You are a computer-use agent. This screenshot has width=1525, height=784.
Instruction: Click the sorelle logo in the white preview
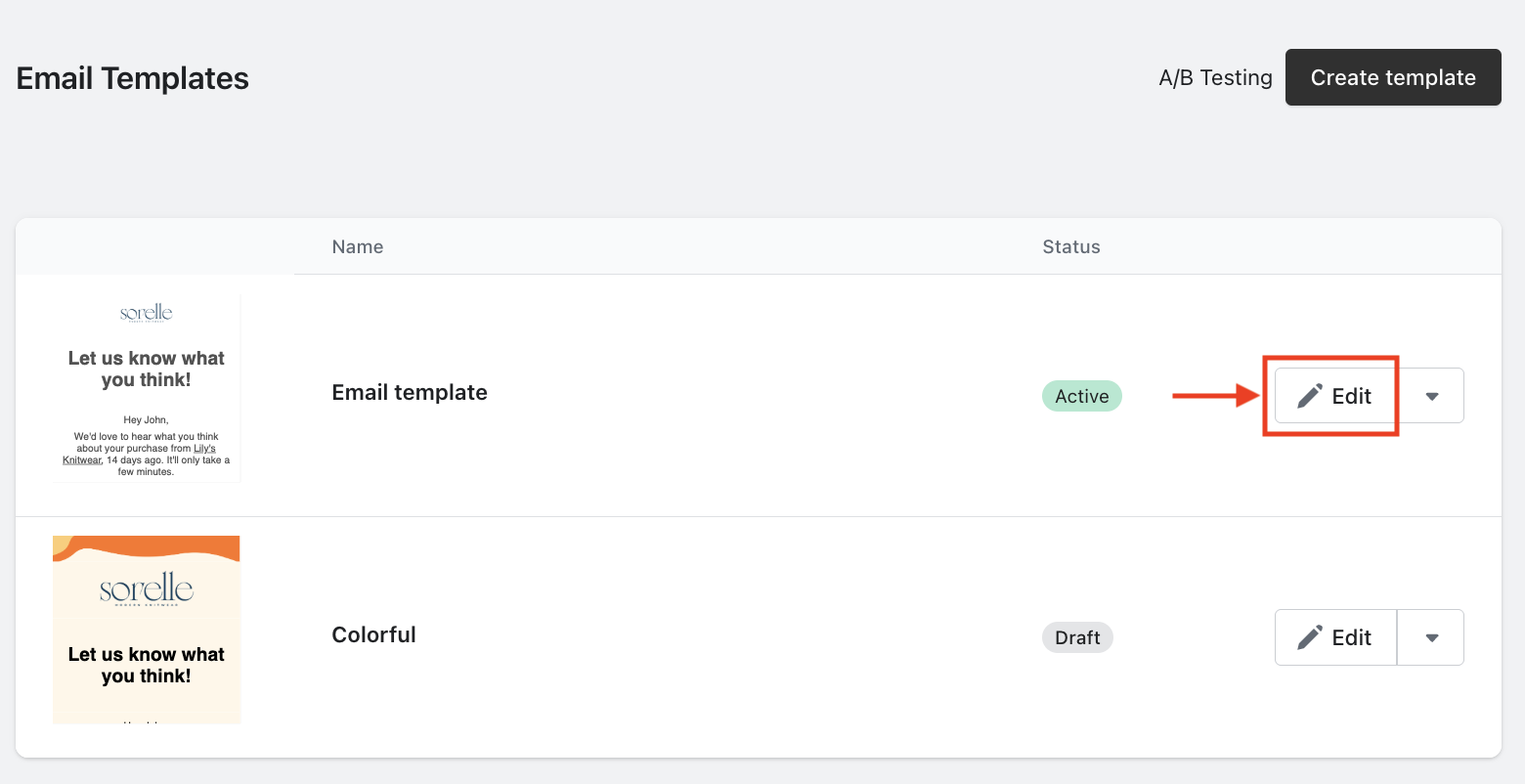(x=146, y=313)
